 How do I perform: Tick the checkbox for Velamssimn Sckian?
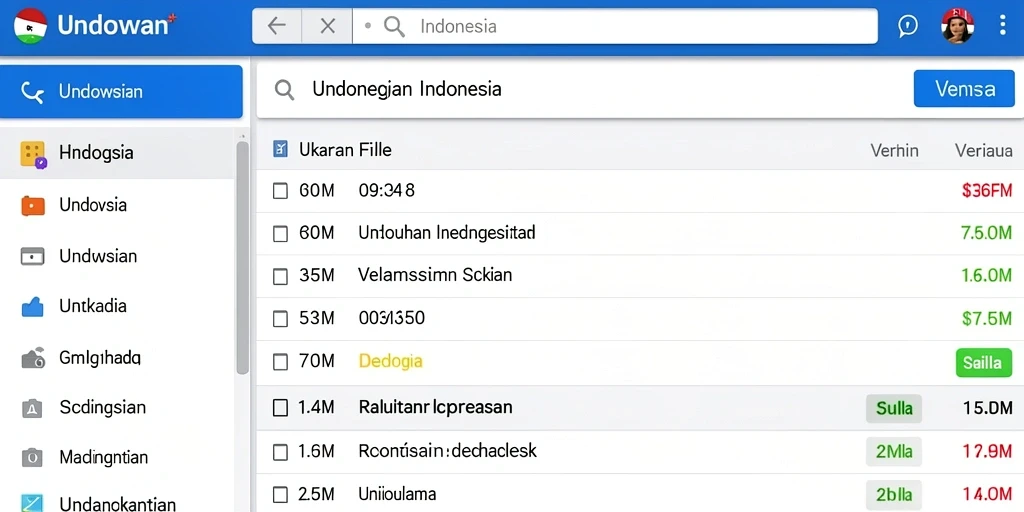(280, 276)
